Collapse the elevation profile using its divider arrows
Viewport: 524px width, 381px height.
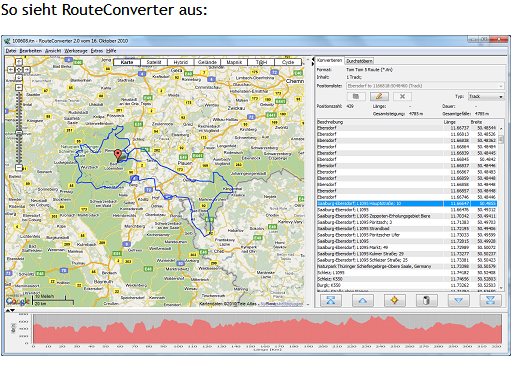coord(10,310)
